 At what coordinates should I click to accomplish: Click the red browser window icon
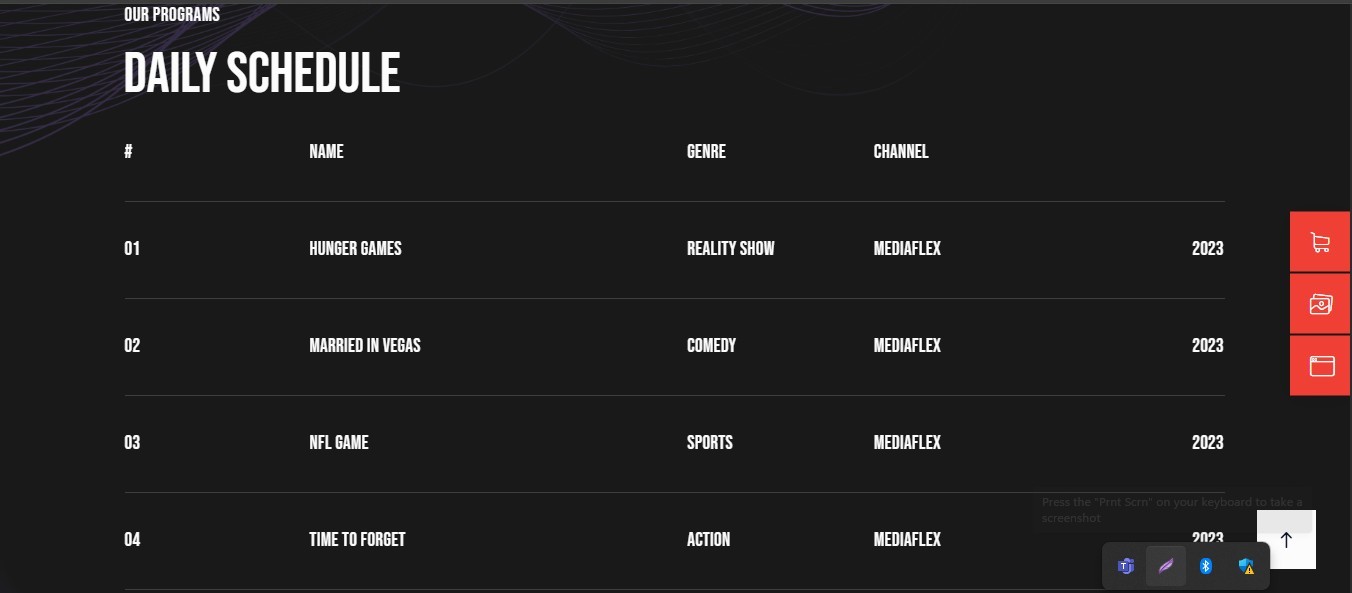click(x=1320, y=366)
